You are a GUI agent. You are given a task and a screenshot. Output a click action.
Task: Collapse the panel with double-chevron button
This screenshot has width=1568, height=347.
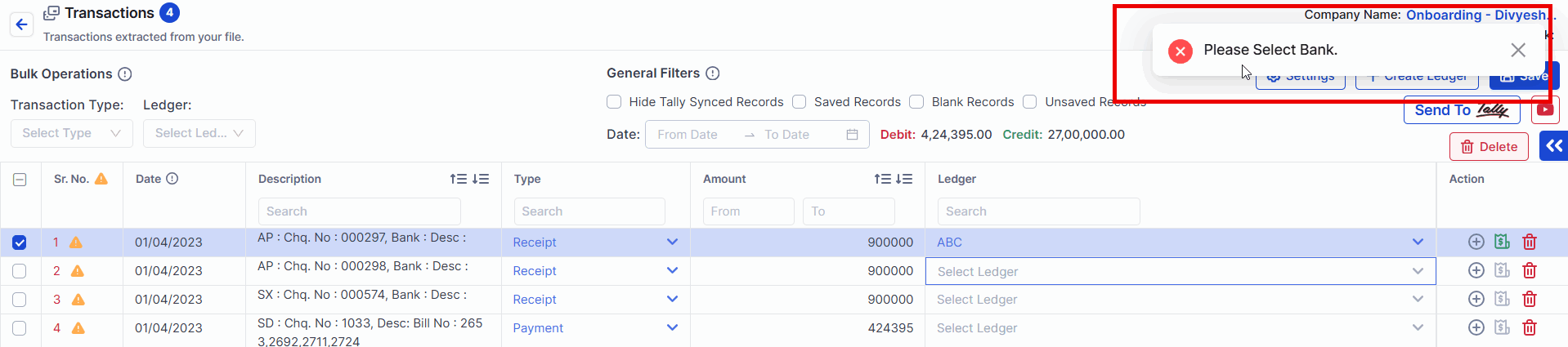[x=1553, y=146]
